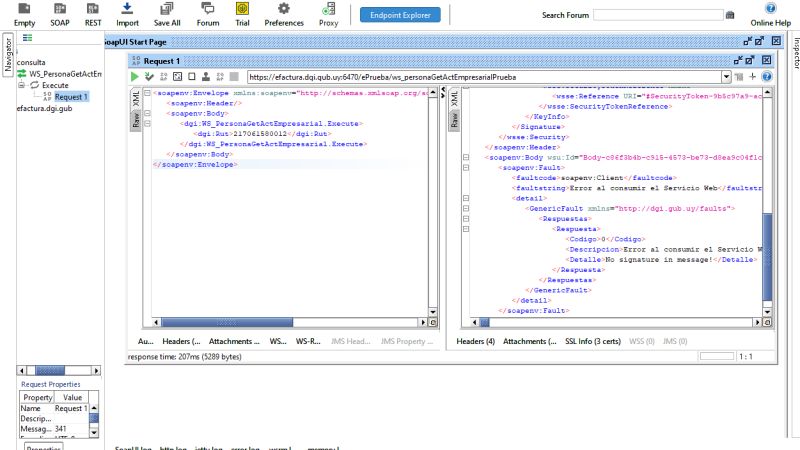The width and height of the screenshot is (800, 450).
Task: Switch response view to Raw tab
Action: tap(454, 120)
